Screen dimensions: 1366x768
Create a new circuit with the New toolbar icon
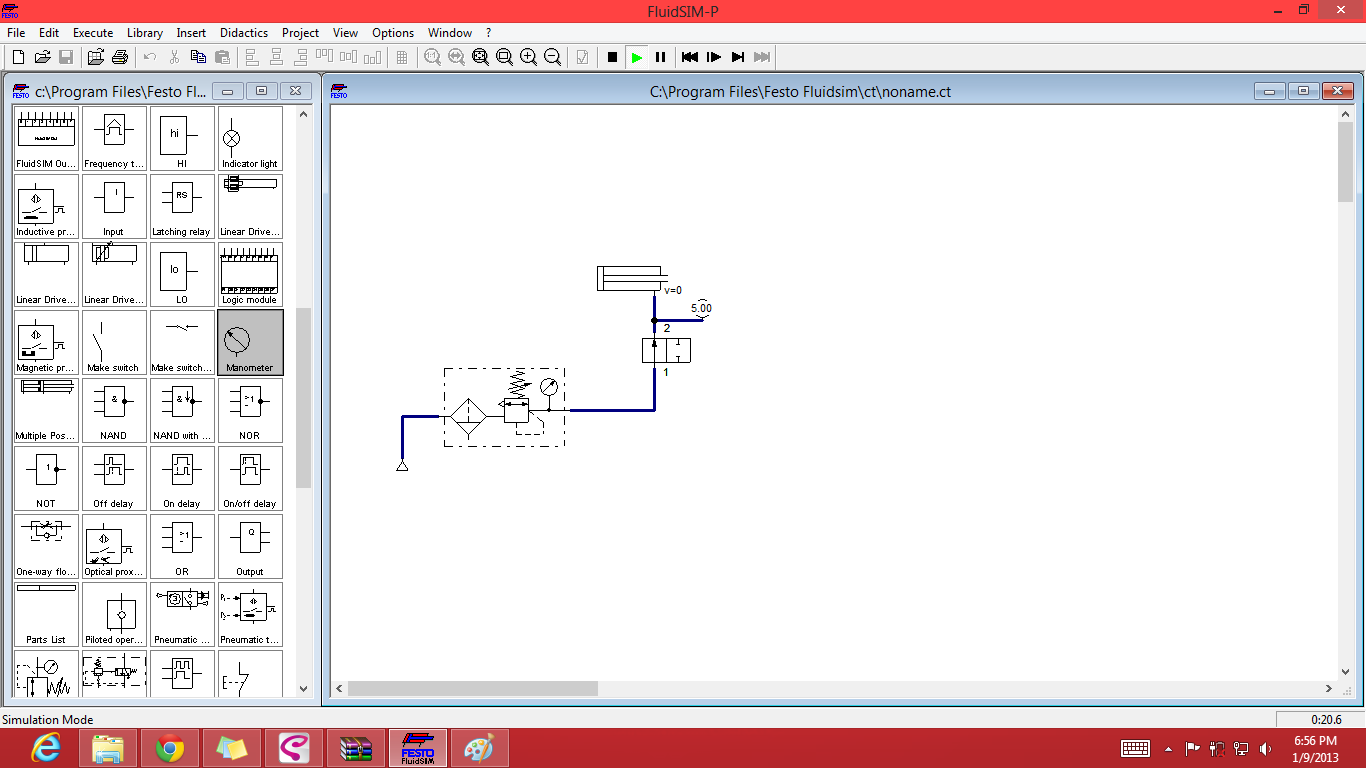[18, 57]
